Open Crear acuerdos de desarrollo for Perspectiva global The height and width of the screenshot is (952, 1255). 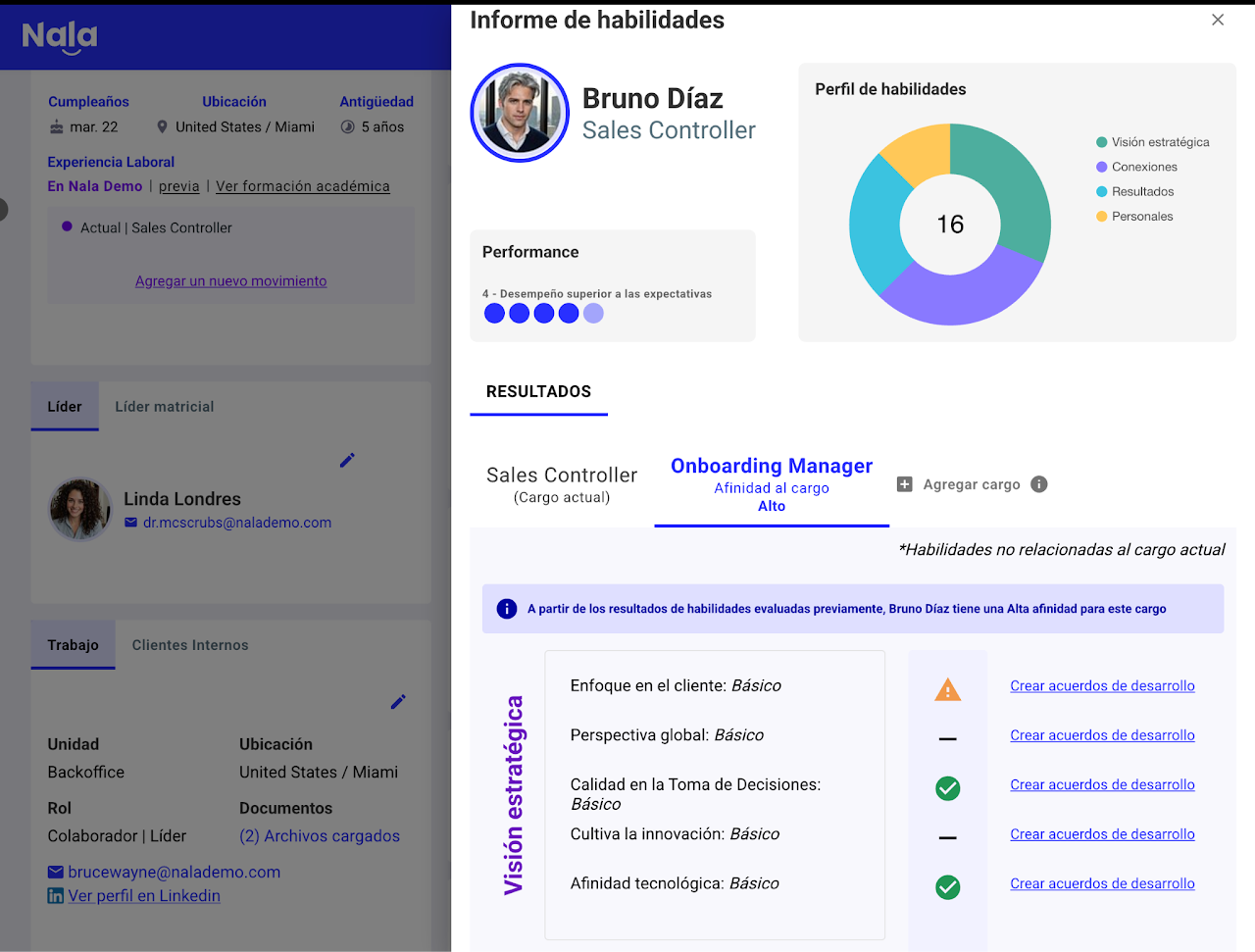click(1102, 735)
